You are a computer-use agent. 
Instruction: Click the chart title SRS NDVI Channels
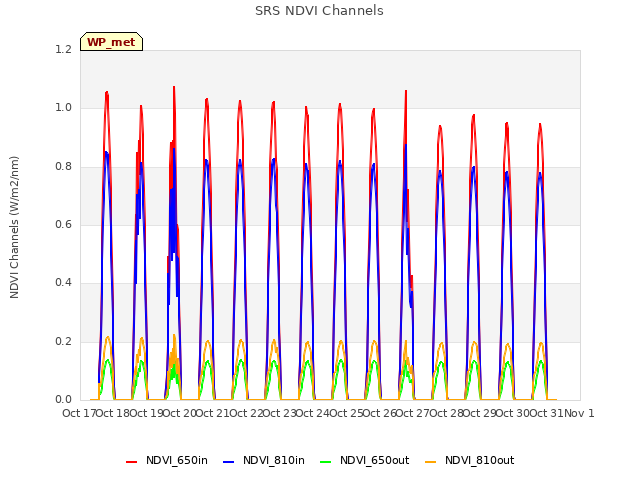[x=319, y=11]
